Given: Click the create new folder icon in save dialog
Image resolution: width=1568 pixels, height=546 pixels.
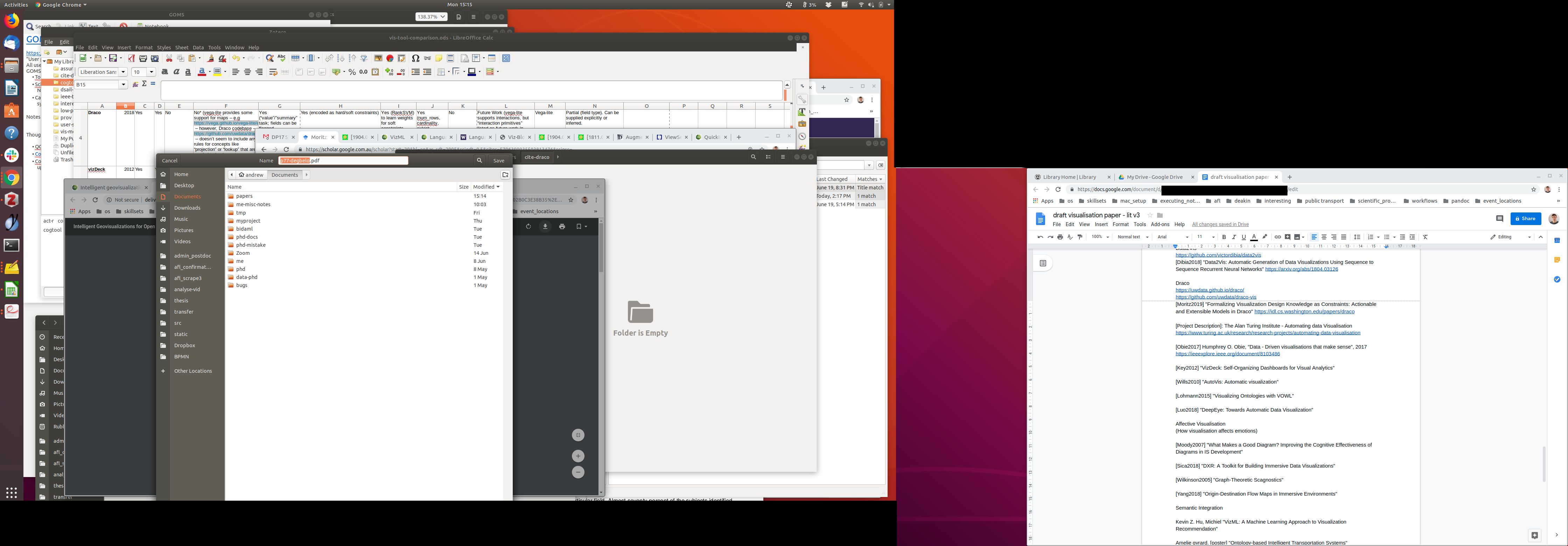Looking at the screenshot, I should pyautogui.click(x=505, y=175).
